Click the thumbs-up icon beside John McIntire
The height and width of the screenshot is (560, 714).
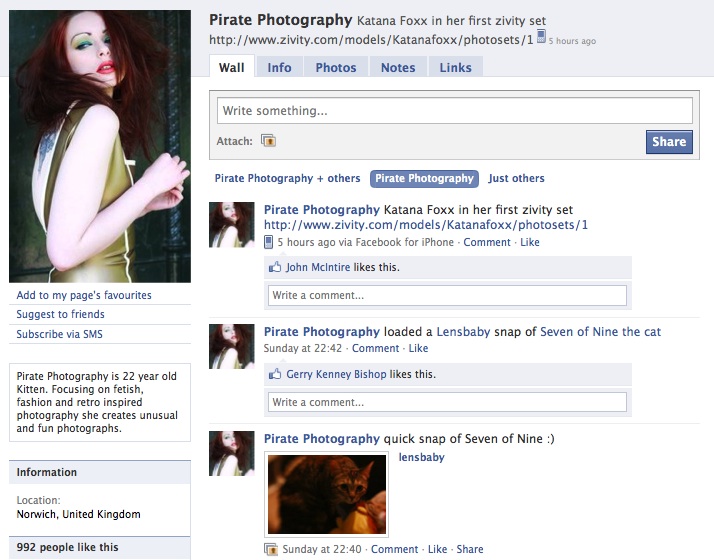[x=275, y=267]
